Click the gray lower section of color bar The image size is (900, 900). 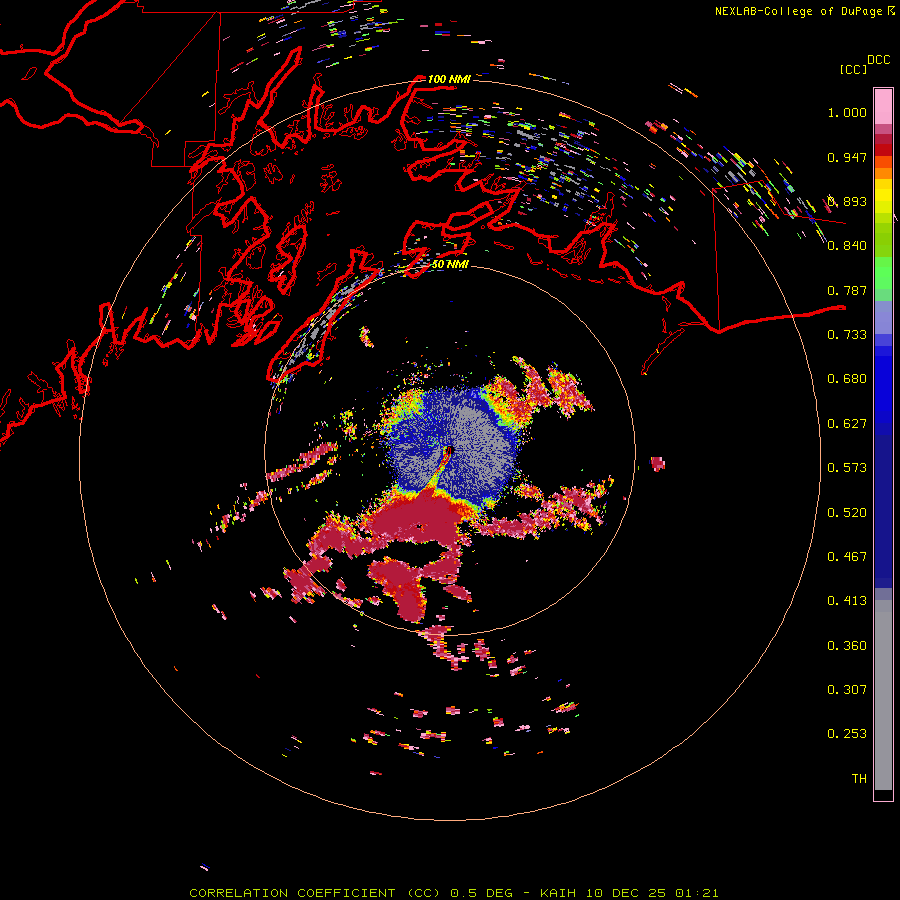(x=883, y=695)
